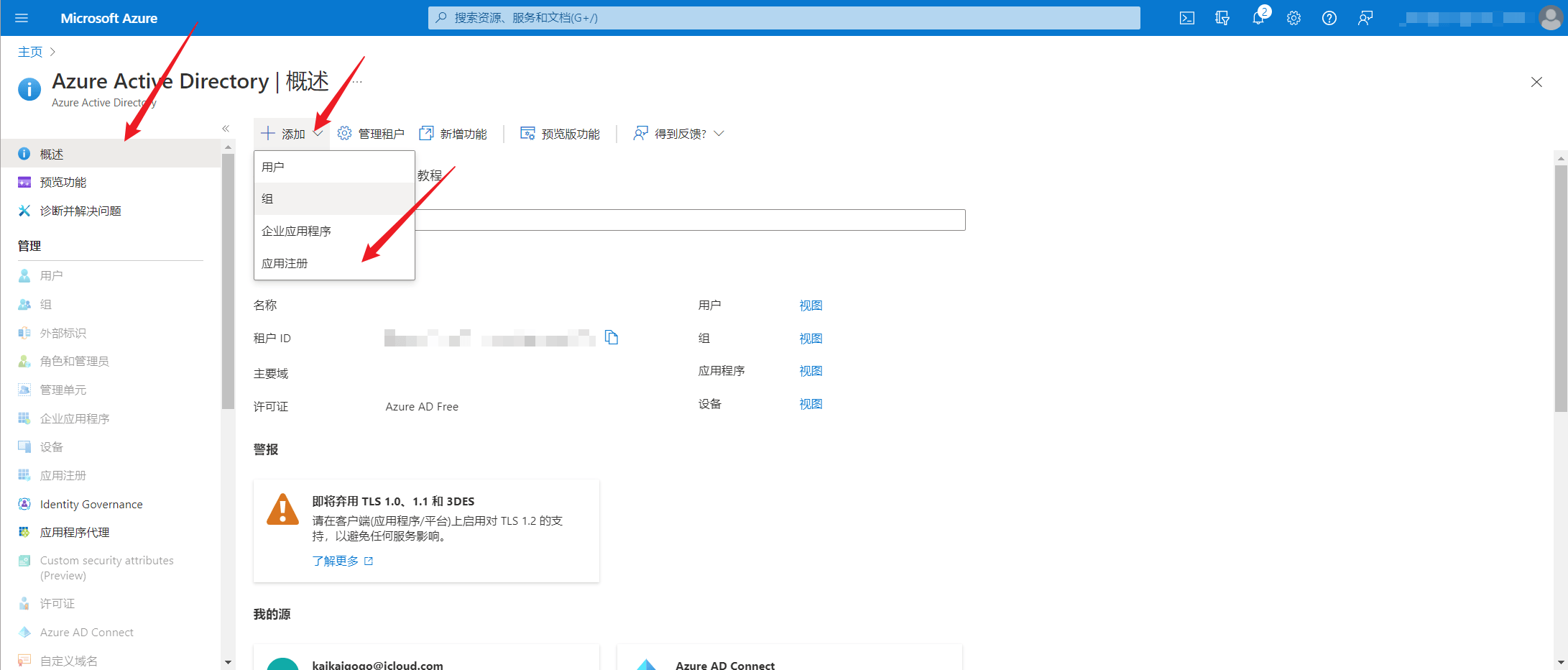Screen dimensions: 1568x670
Task: Open the hamburger portal menu
Action: point(22,18)
